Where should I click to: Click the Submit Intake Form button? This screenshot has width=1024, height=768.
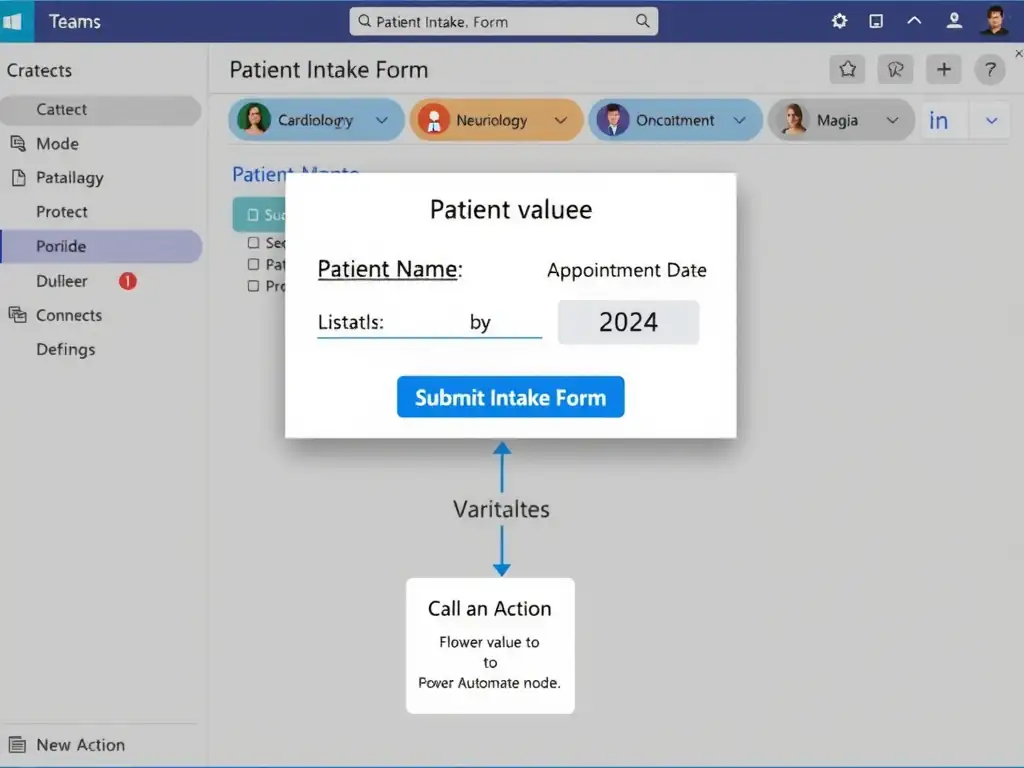[x=510, y=397]
